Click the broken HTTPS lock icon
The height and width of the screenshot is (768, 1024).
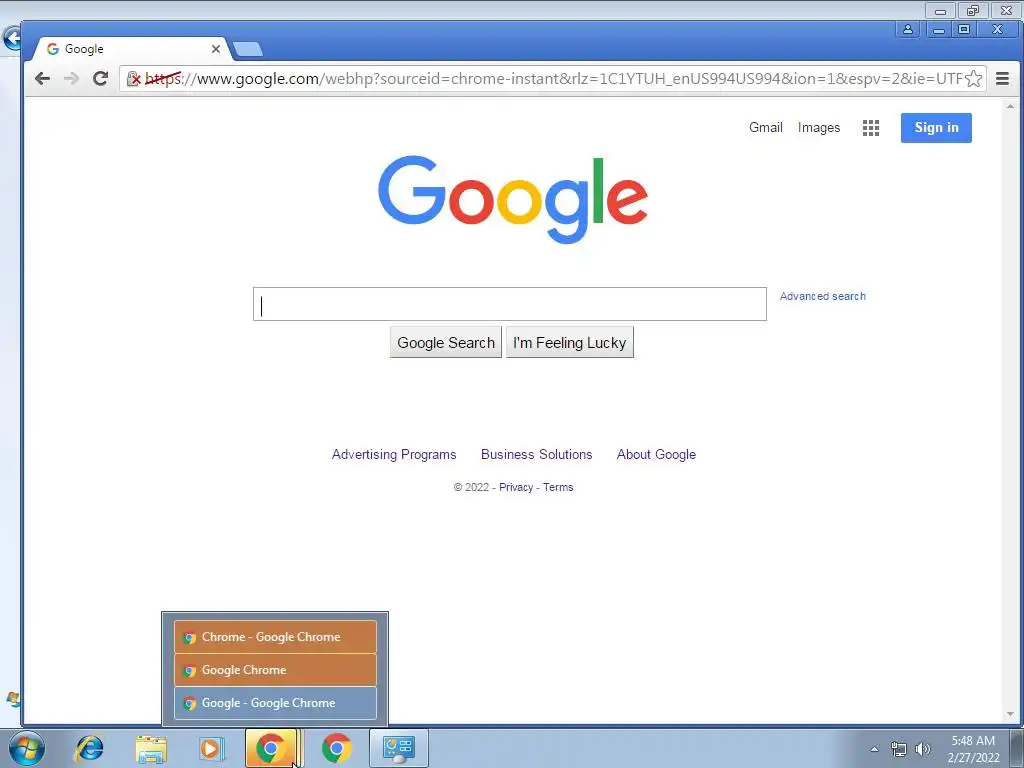pos(133,79)
